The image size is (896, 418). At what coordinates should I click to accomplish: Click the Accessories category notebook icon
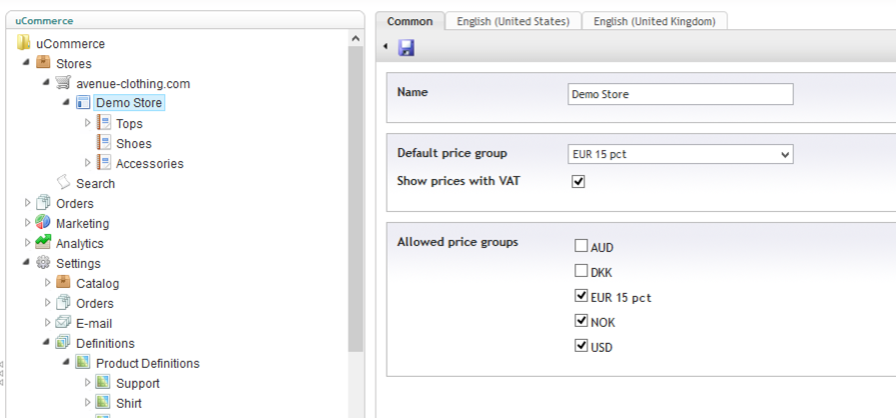pos(103,162)
